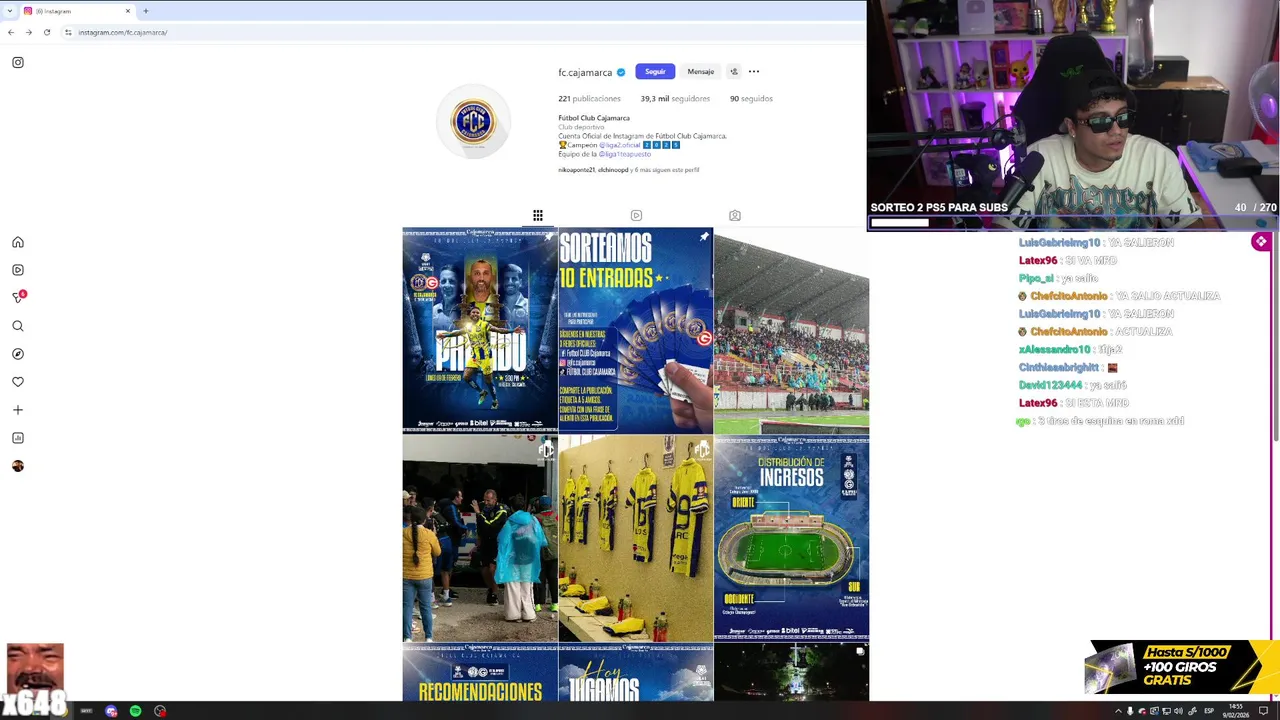Viewport: 1280px width, 720px height.
Task: Open Explore compass icon
Action: [x=18, y=354]
